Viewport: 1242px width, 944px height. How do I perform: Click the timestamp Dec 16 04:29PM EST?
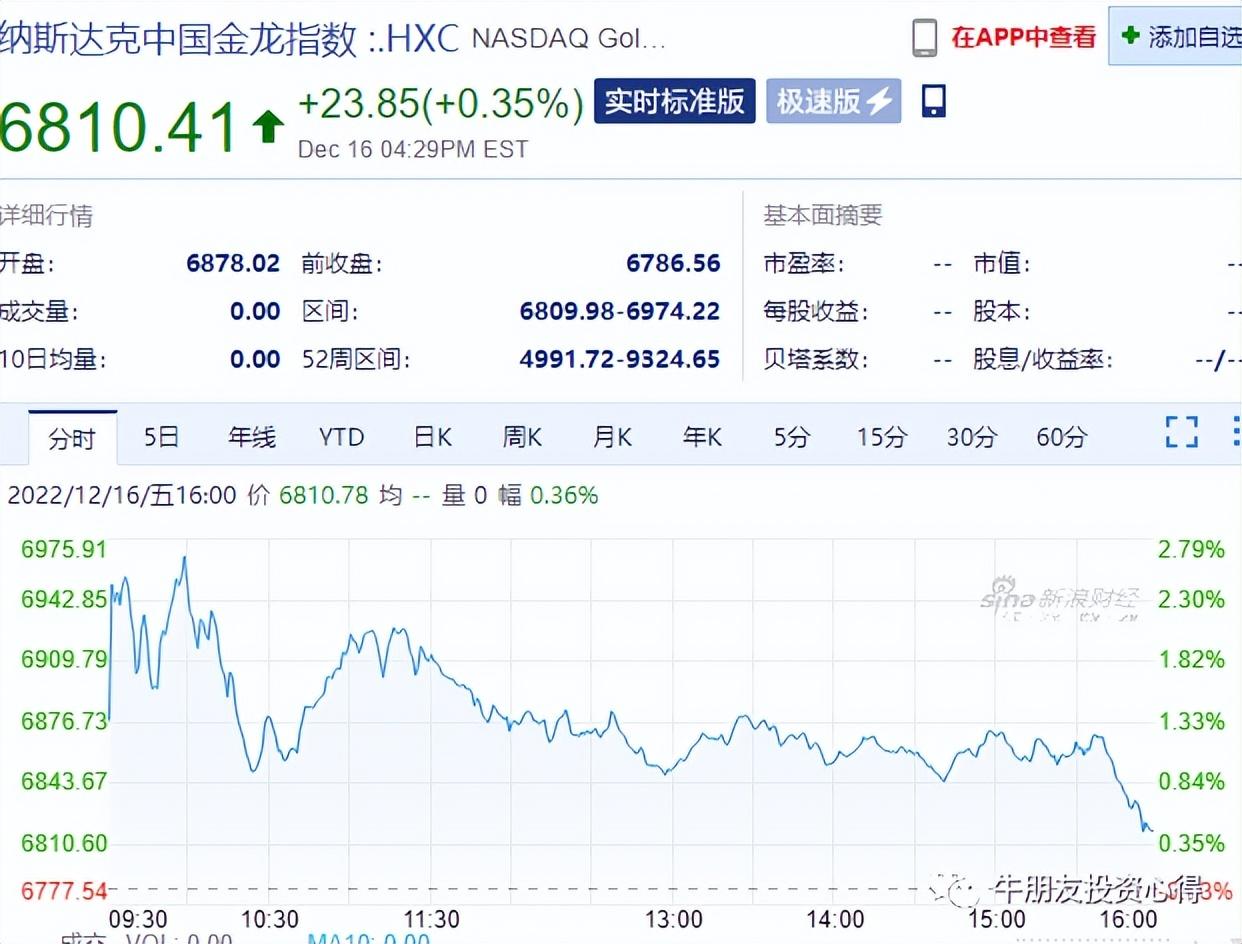[x=413, y=149]
